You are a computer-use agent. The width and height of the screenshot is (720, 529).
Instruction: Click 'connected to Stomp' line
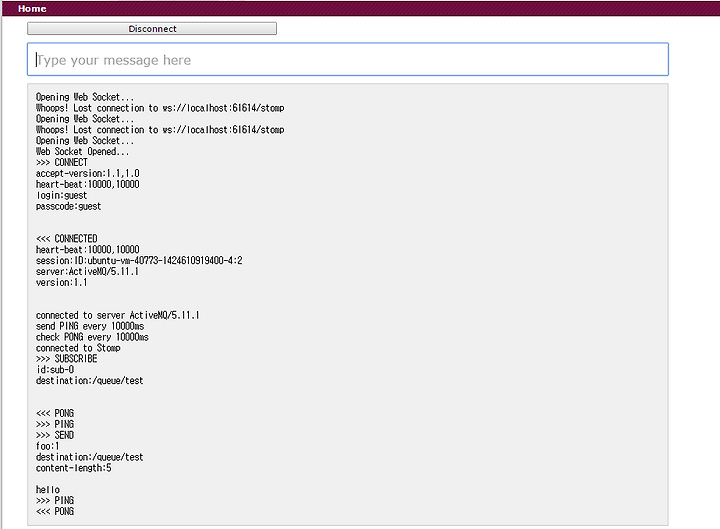(x=78, y=348)
